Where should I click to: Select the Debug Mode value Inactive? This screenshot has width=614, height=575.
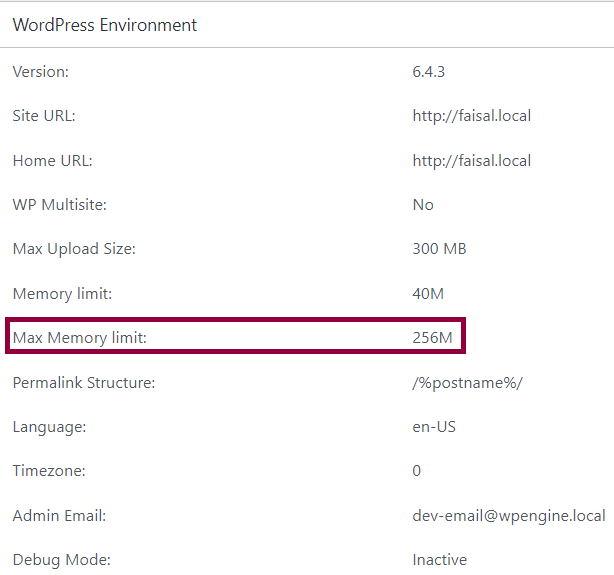[x=440, y=560]
